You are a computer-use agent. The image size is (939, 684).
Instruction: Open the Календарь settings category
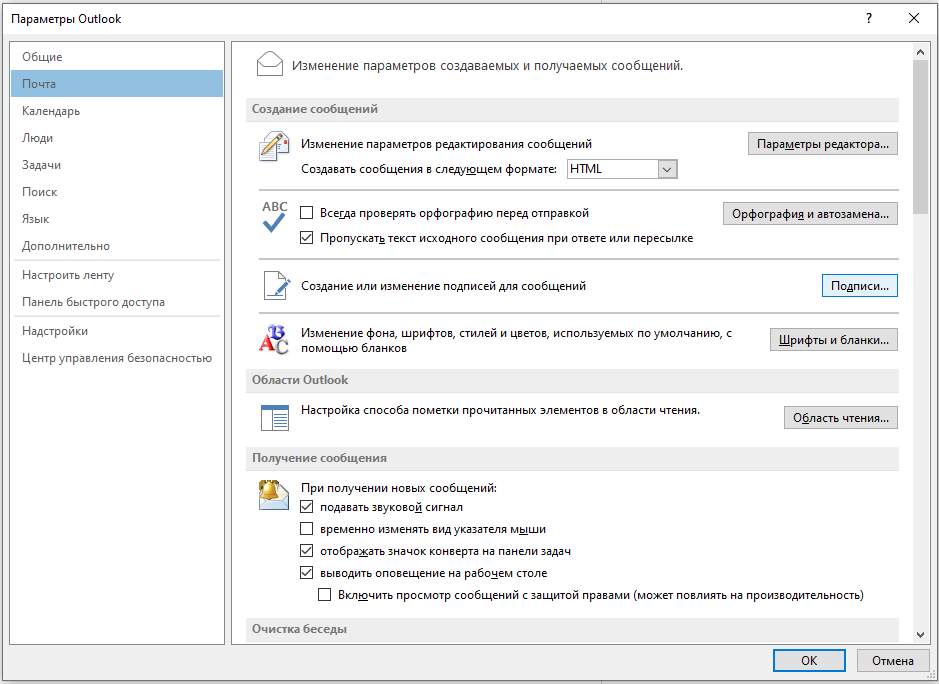tap(117, 111)
